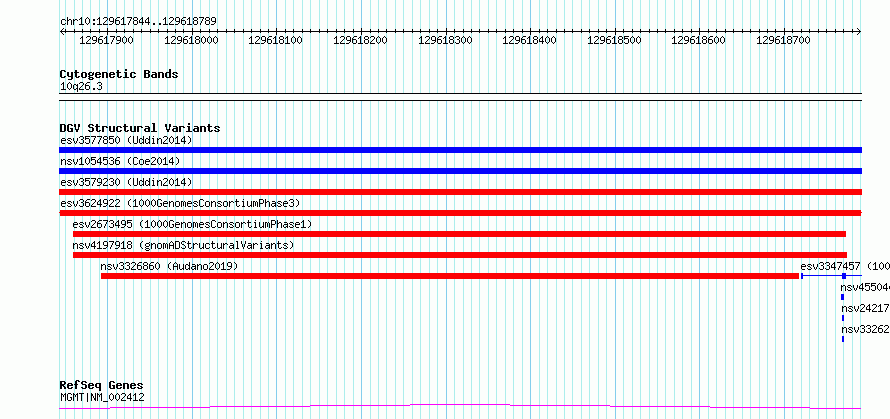Image resolution: width=890 pixels, height=419 pixels.
Task: Click ruler position 129617900
Action: coord(107,40)
